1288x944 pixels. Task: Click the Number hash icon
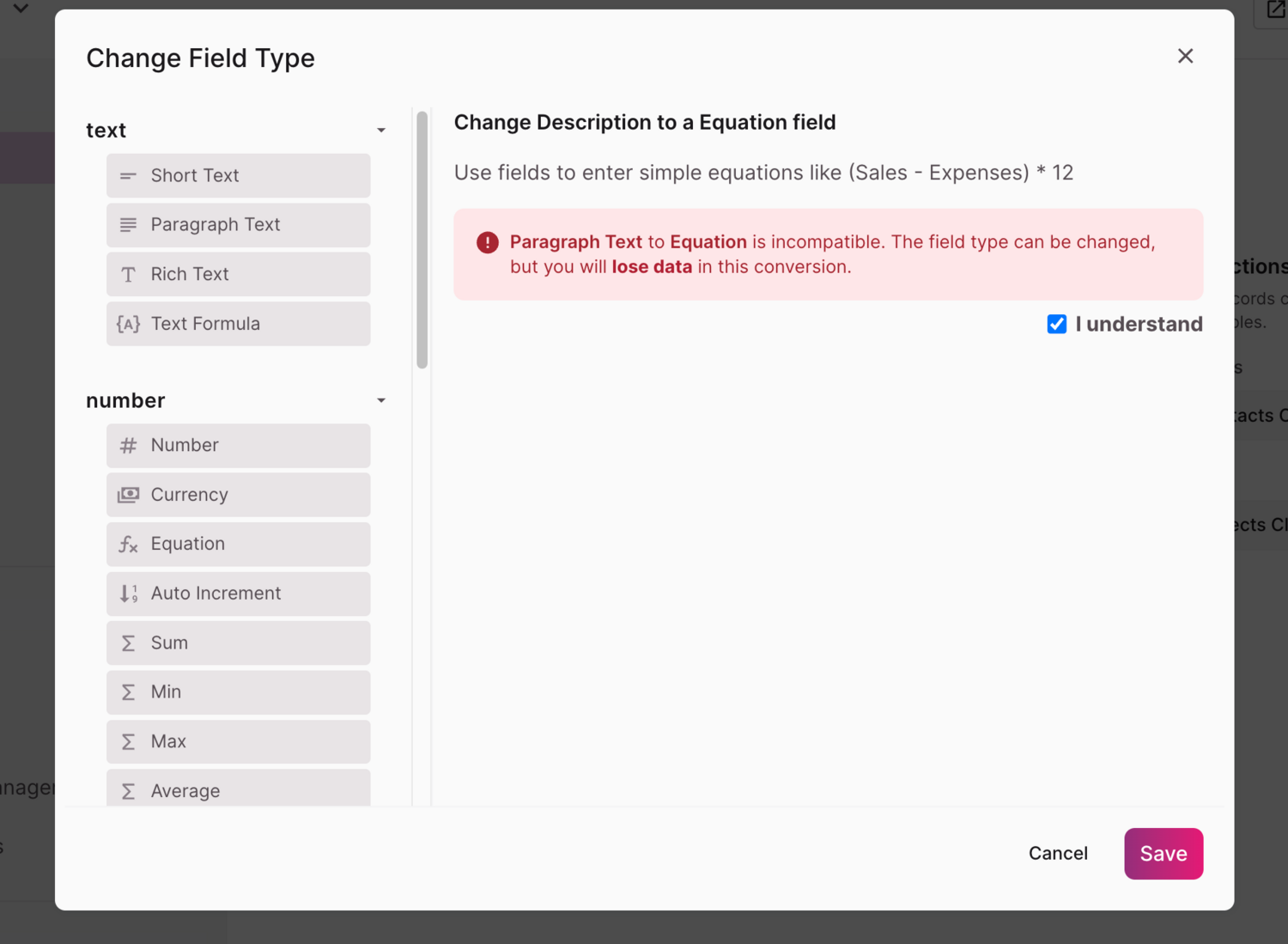click(128, 446)
